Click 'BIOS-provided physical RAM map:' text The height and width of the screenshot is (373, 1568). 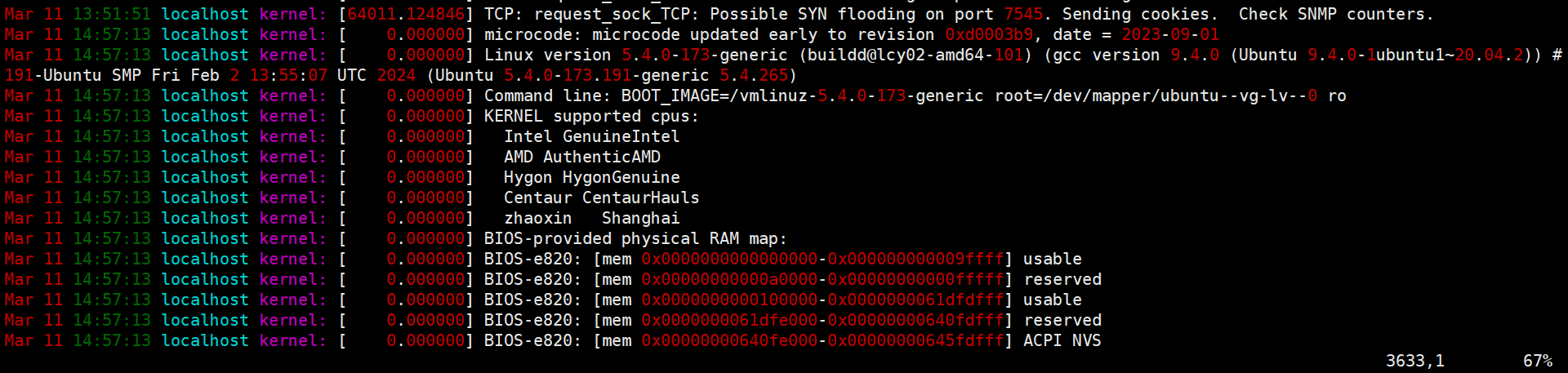(635, 238)
